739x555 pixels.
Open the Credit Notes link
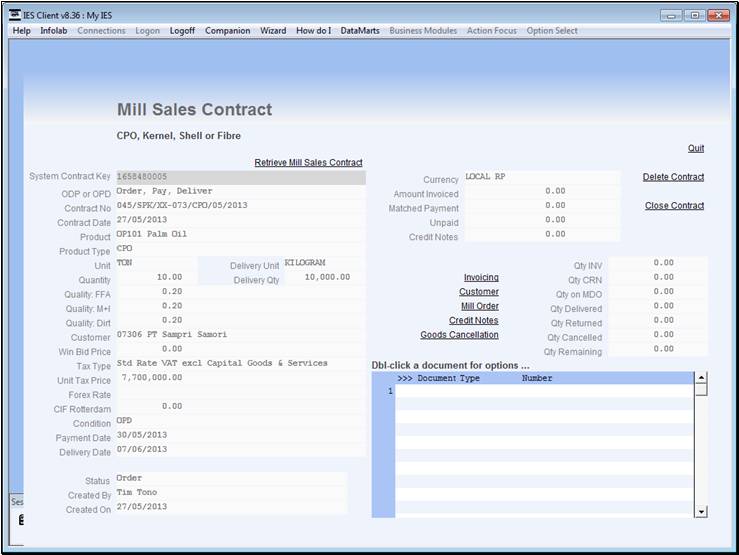point(474,320)
